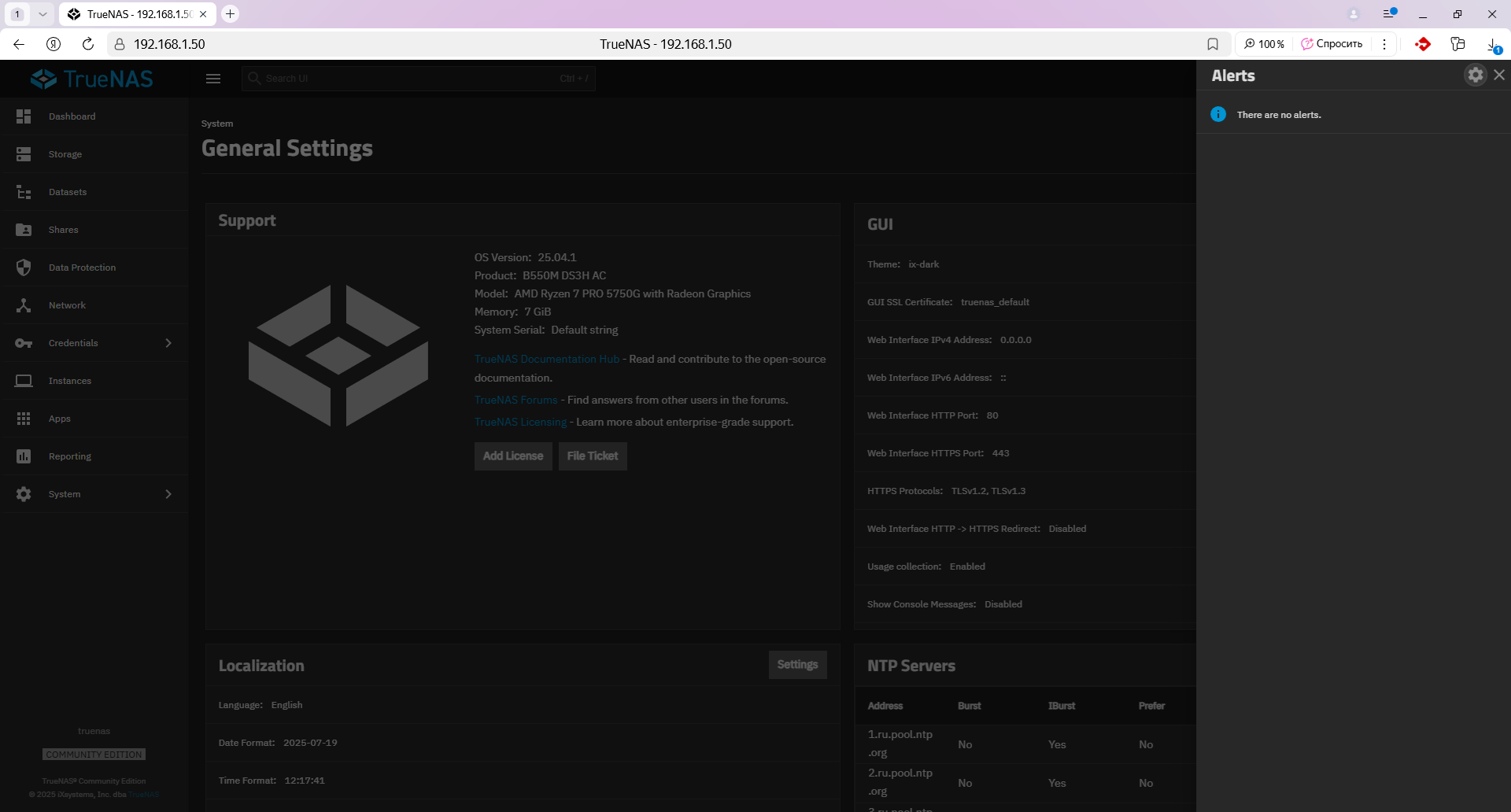Image resolution: width=1511 pixels, height=812 pixels.
Task: Click 1.ru.pool.ntp.org server address
Action: 900,744
